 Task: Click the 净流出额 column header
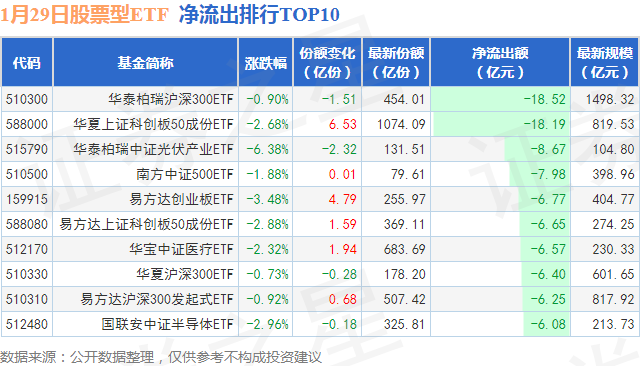click(x=500, y=62)
